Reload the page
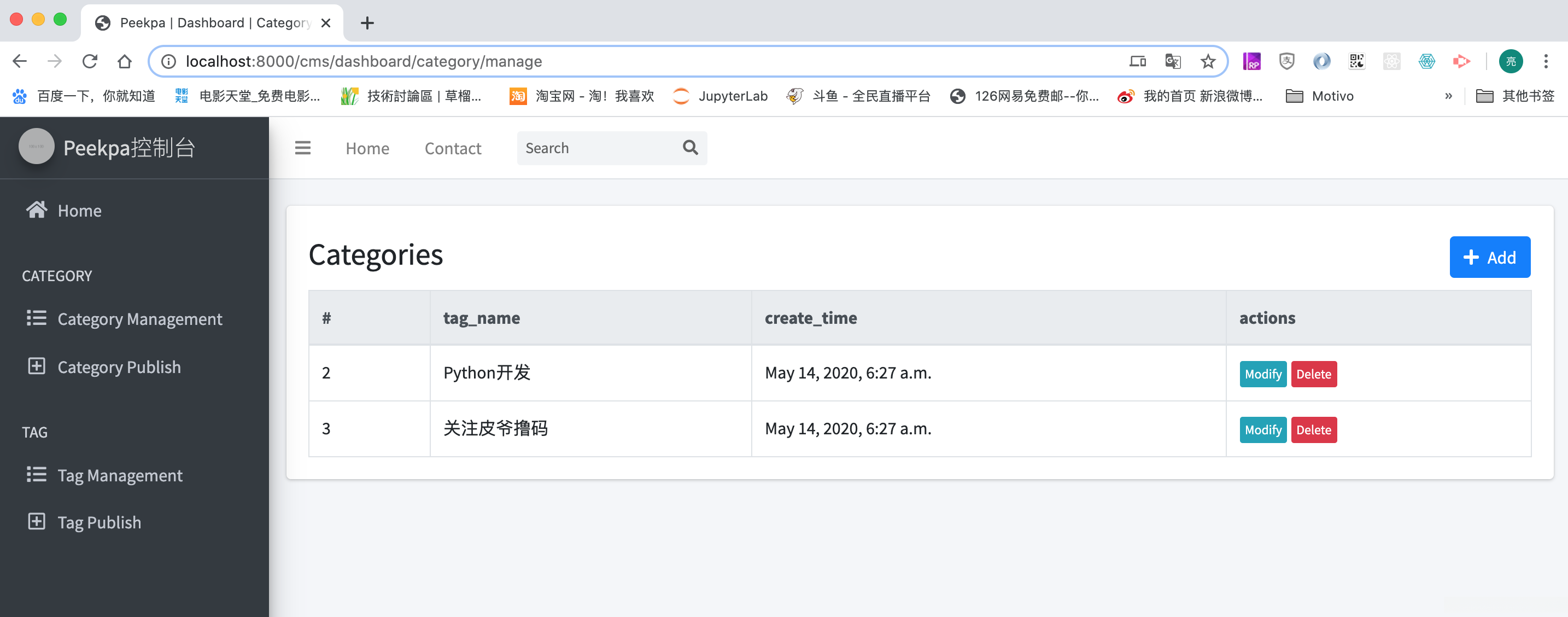The image size is (1568, 617). [90, 61]
